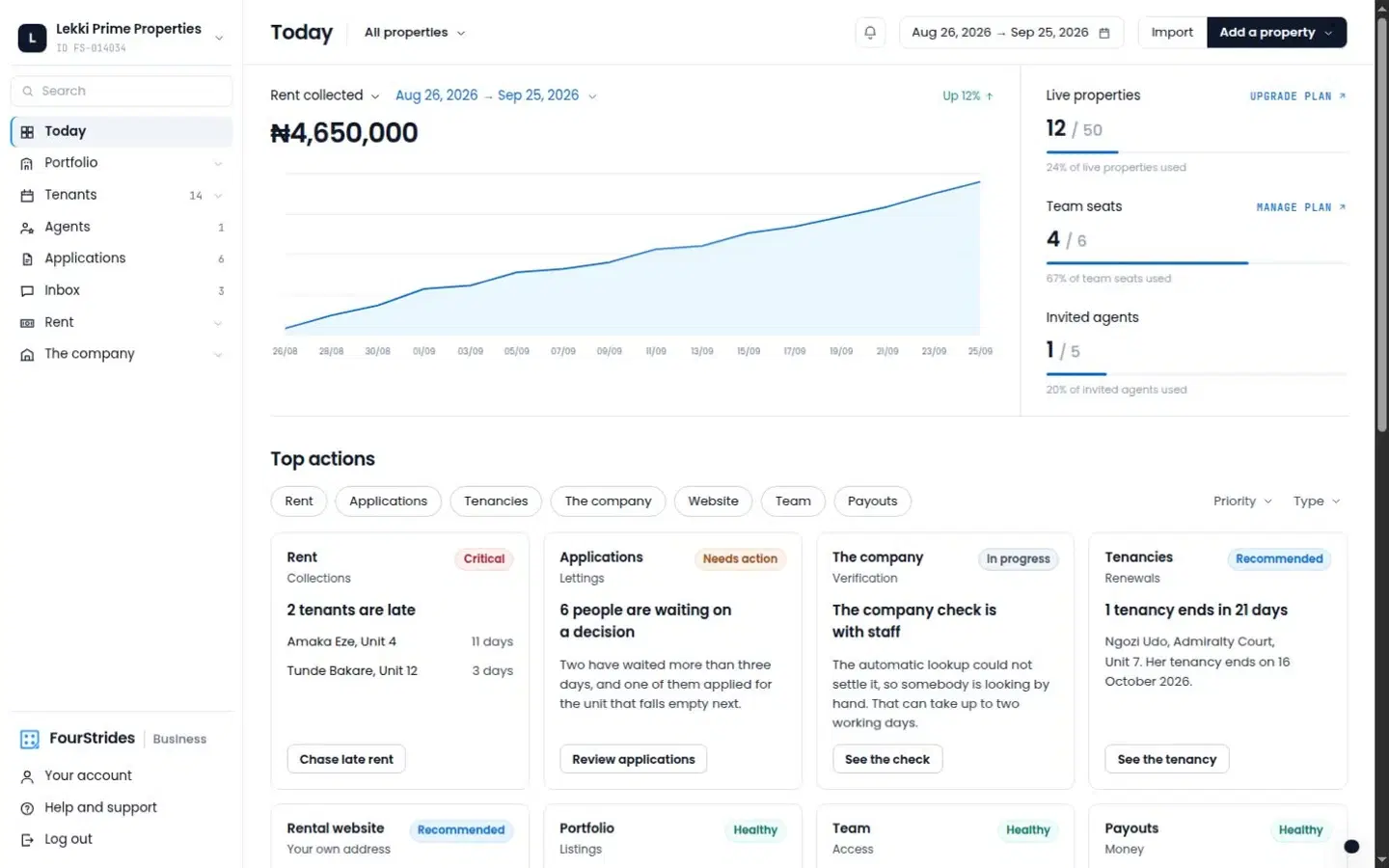Expand the Portfolio sidebar section
The image size is (1389, 868).
tap(218, 164)
